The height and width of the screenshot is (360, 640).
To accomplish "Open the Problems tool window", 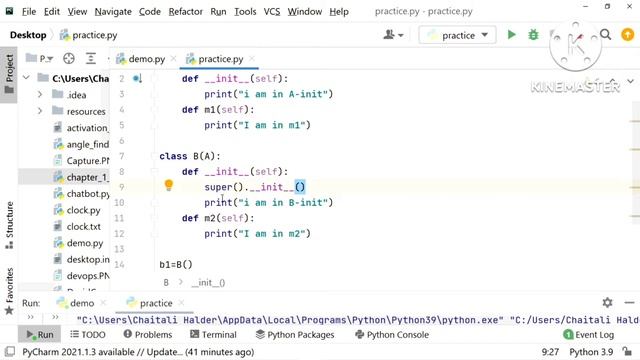I will (x=148, y=334).
